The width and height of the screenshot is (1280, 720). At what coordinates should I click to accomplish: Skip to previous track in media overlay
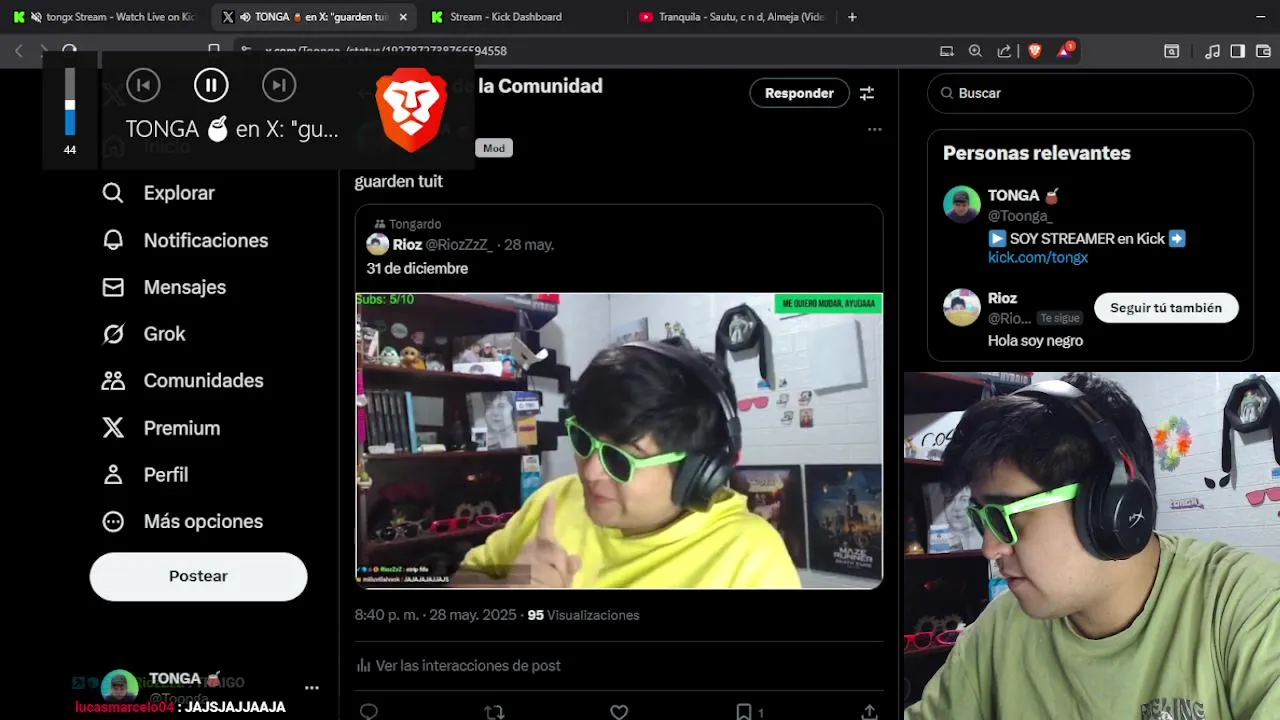tap(143, 85)
